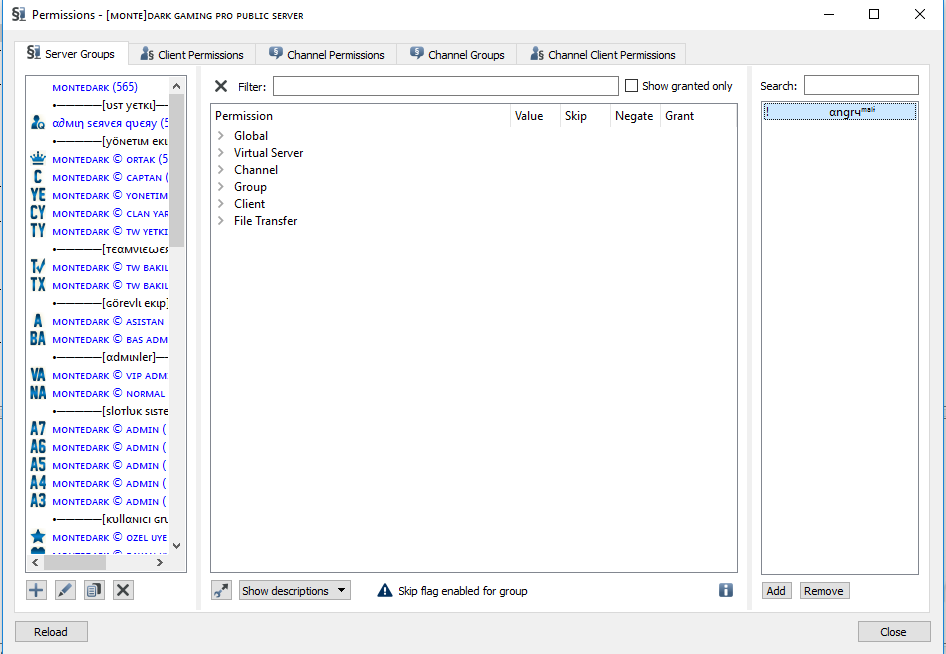
Task: Click the blue info icon below permission list
Action: coord(726,590)
